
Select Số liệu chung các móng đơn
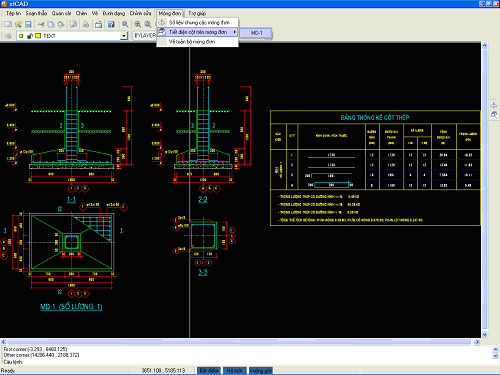pos(198,22)
